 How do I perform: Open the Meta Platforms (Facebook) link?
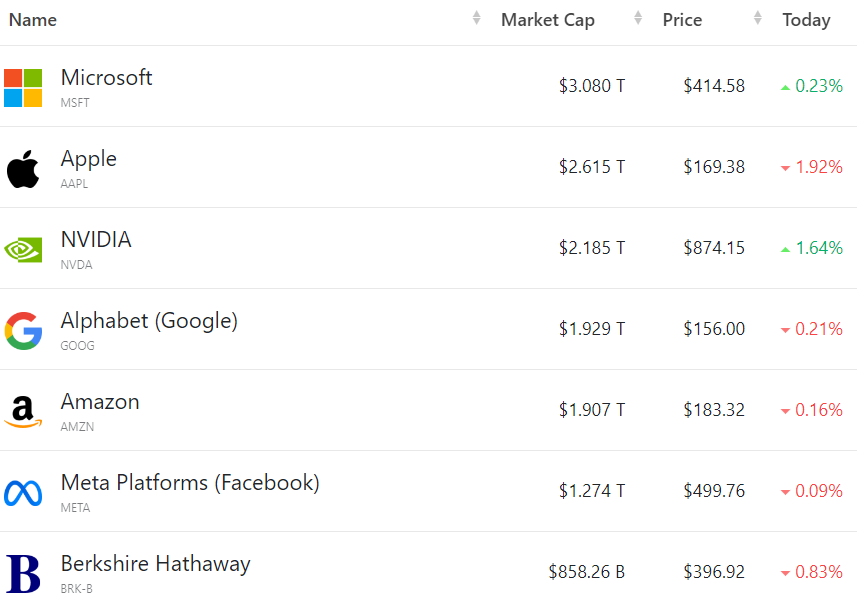coord(190,483)
